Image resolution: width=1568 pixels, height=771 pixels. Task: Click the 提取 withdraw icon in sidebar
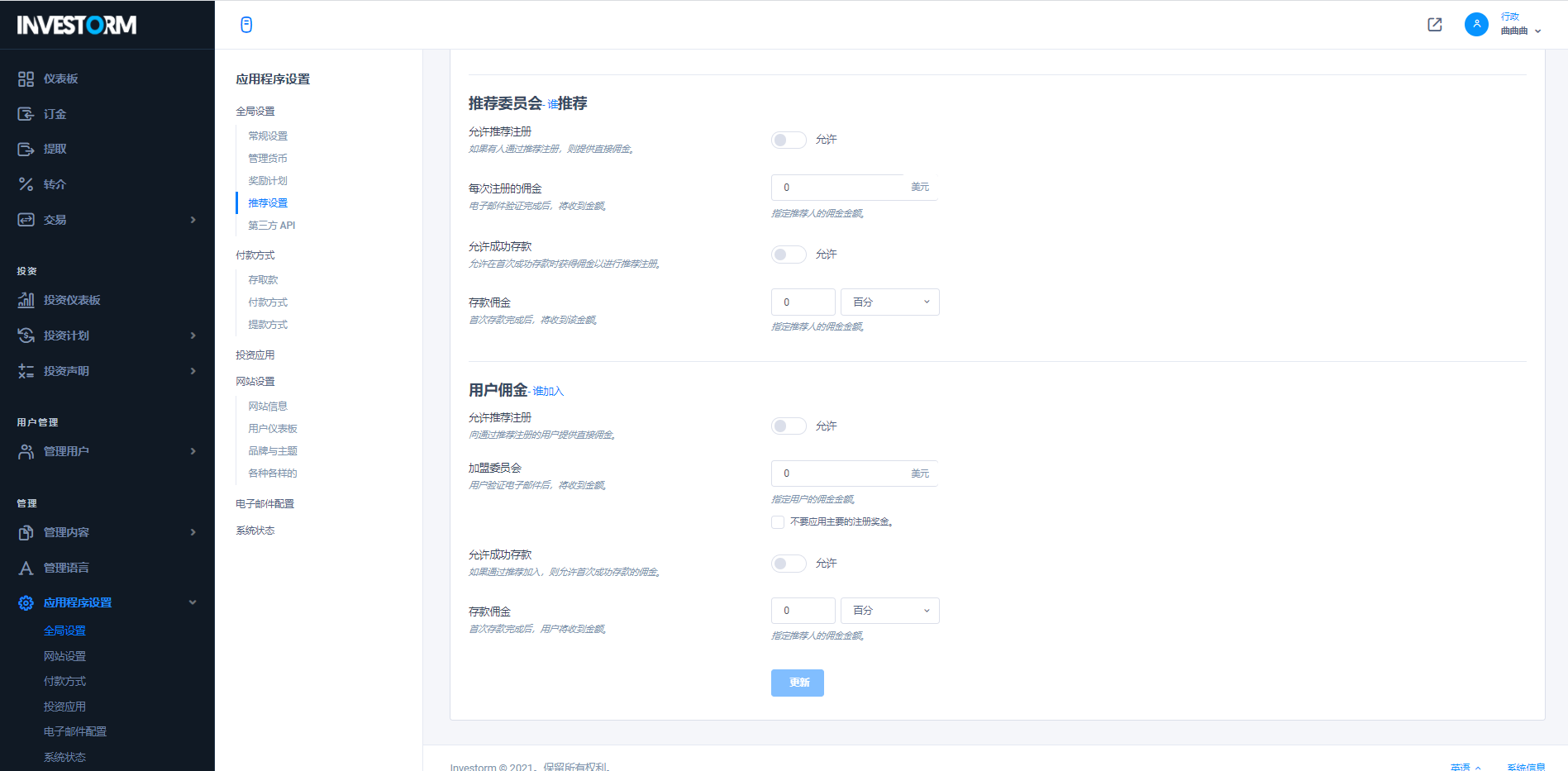[x=26, y=150]
